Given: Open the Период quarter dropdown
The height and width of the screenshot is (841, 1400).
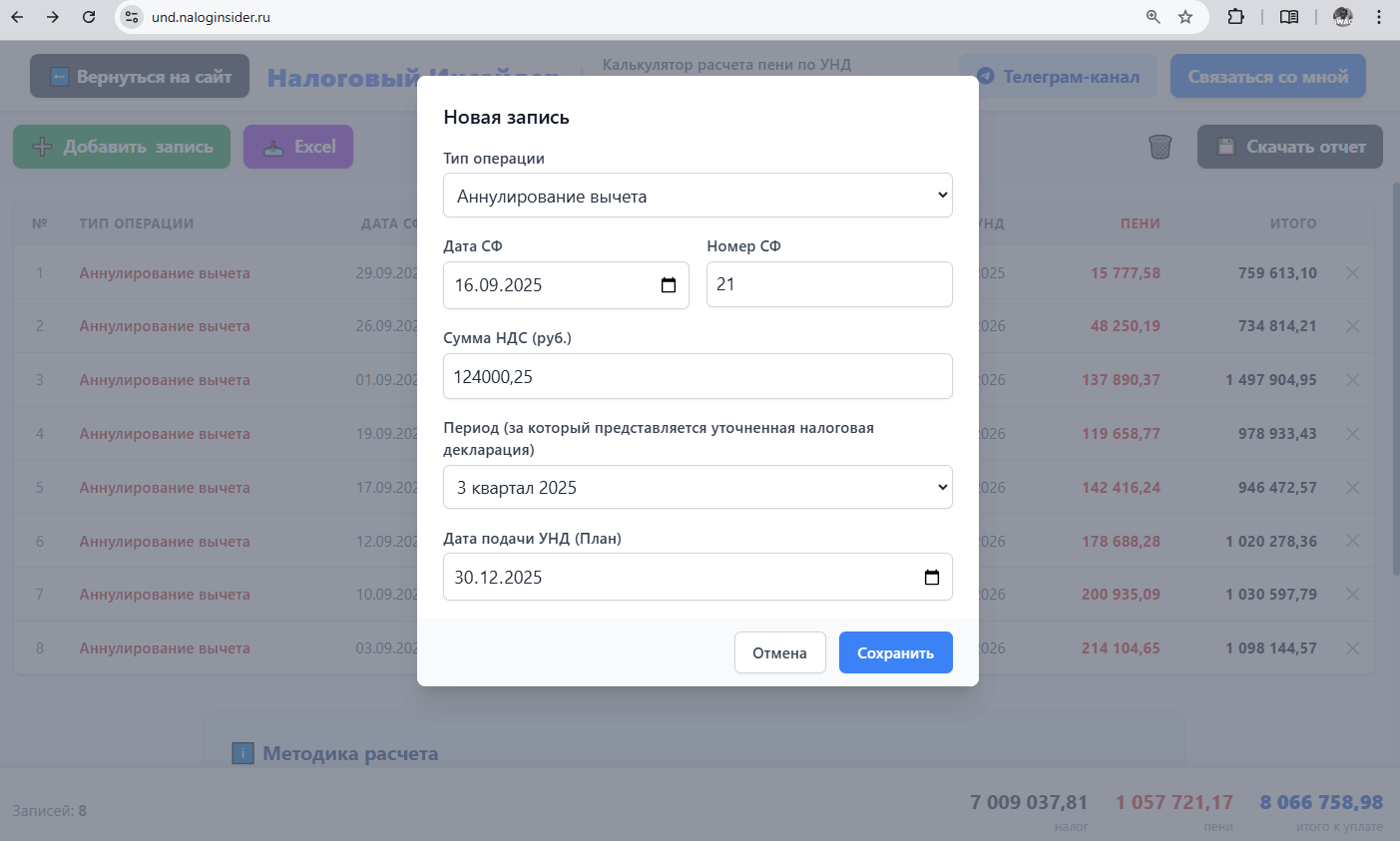Looking at the screenshot, I should (698, 487).
